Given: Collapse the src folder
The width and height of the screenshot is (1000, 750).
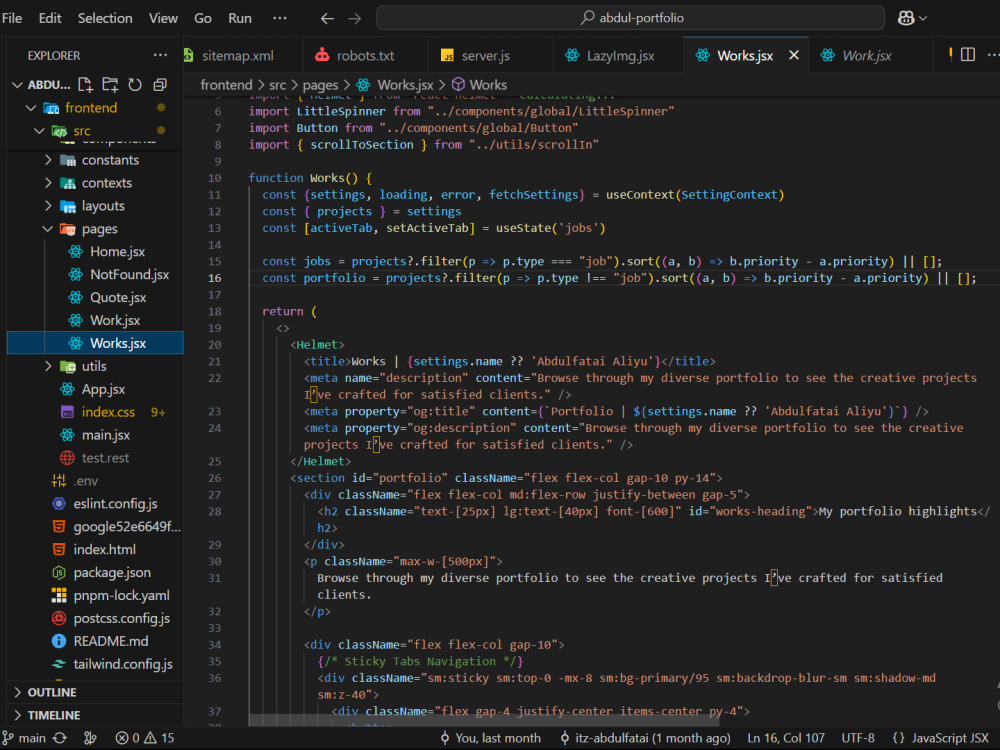Looking at the screenshot, I should [39, 131].
